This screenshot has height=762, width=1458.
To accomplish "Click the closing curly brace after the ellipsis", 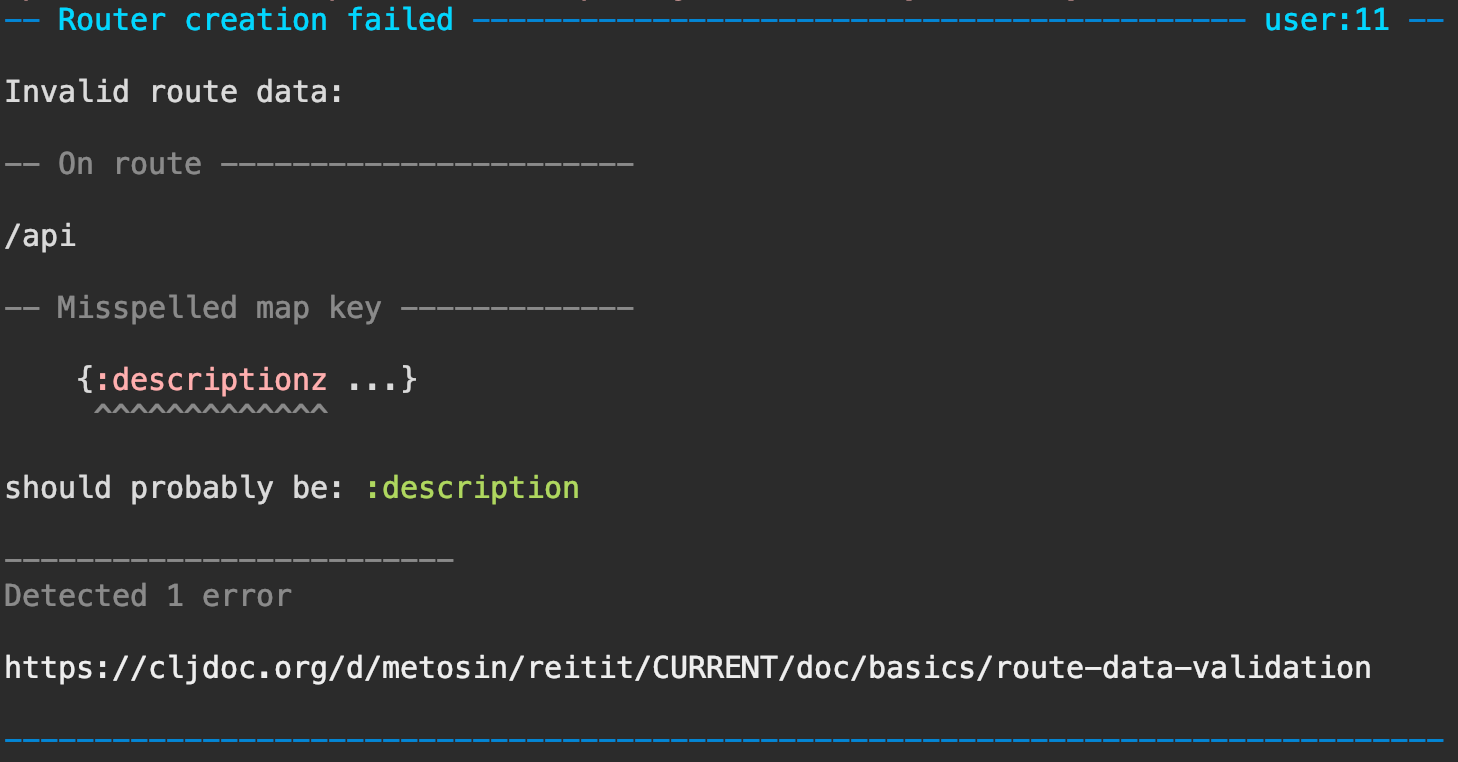I will [409, 380].
